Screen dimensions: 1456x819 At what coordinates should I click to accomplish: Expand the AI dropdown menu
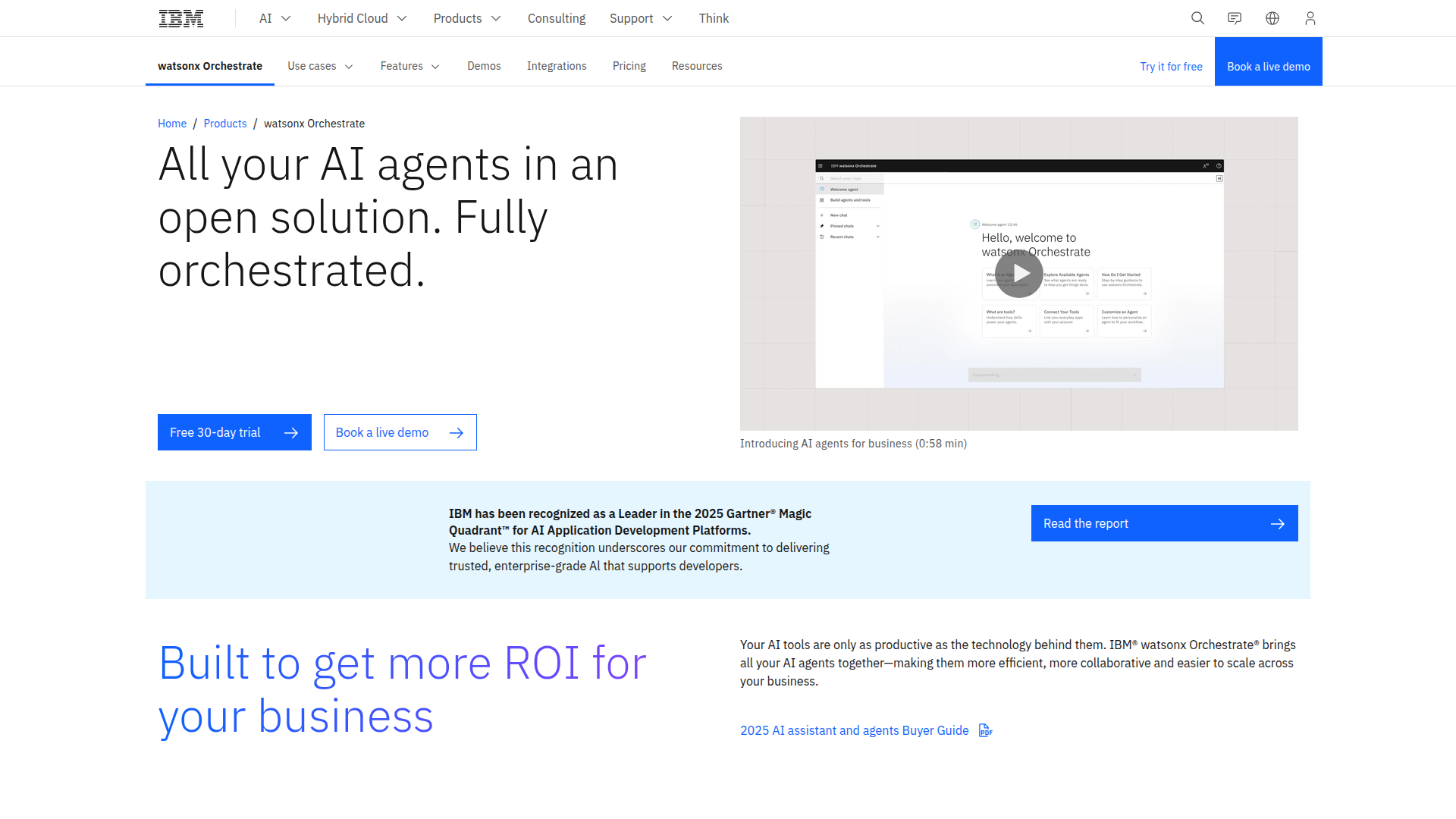pos(274,18)
